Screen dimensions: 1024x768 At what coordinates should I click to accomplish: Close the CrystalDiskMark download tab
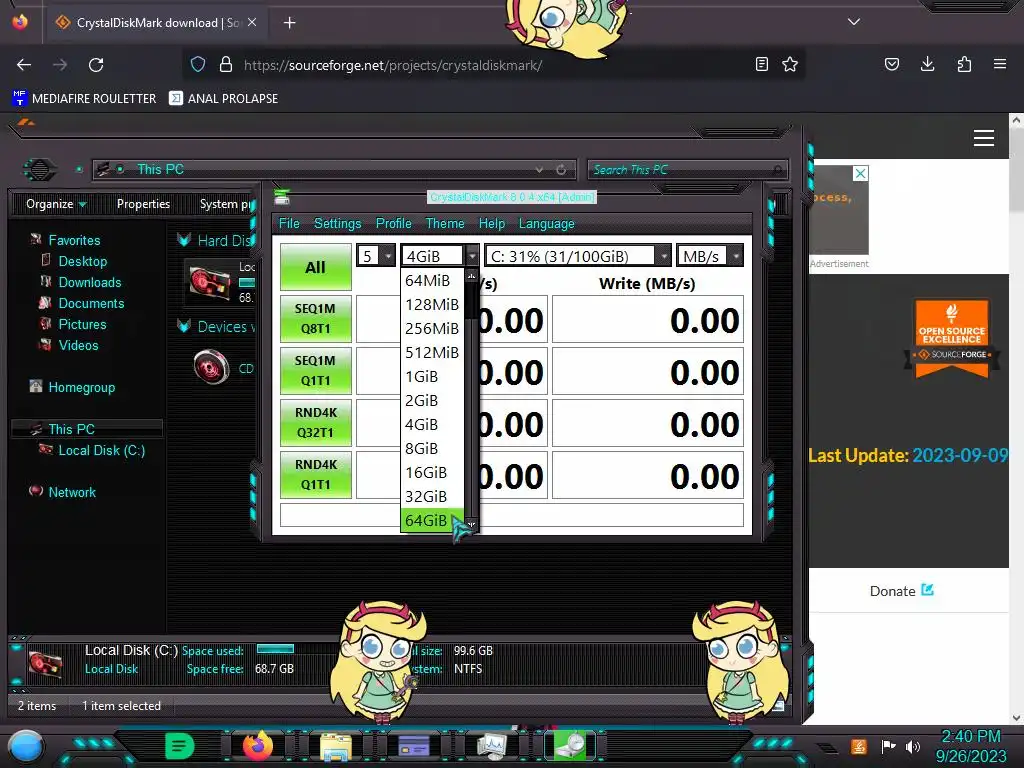click(252, 22)
